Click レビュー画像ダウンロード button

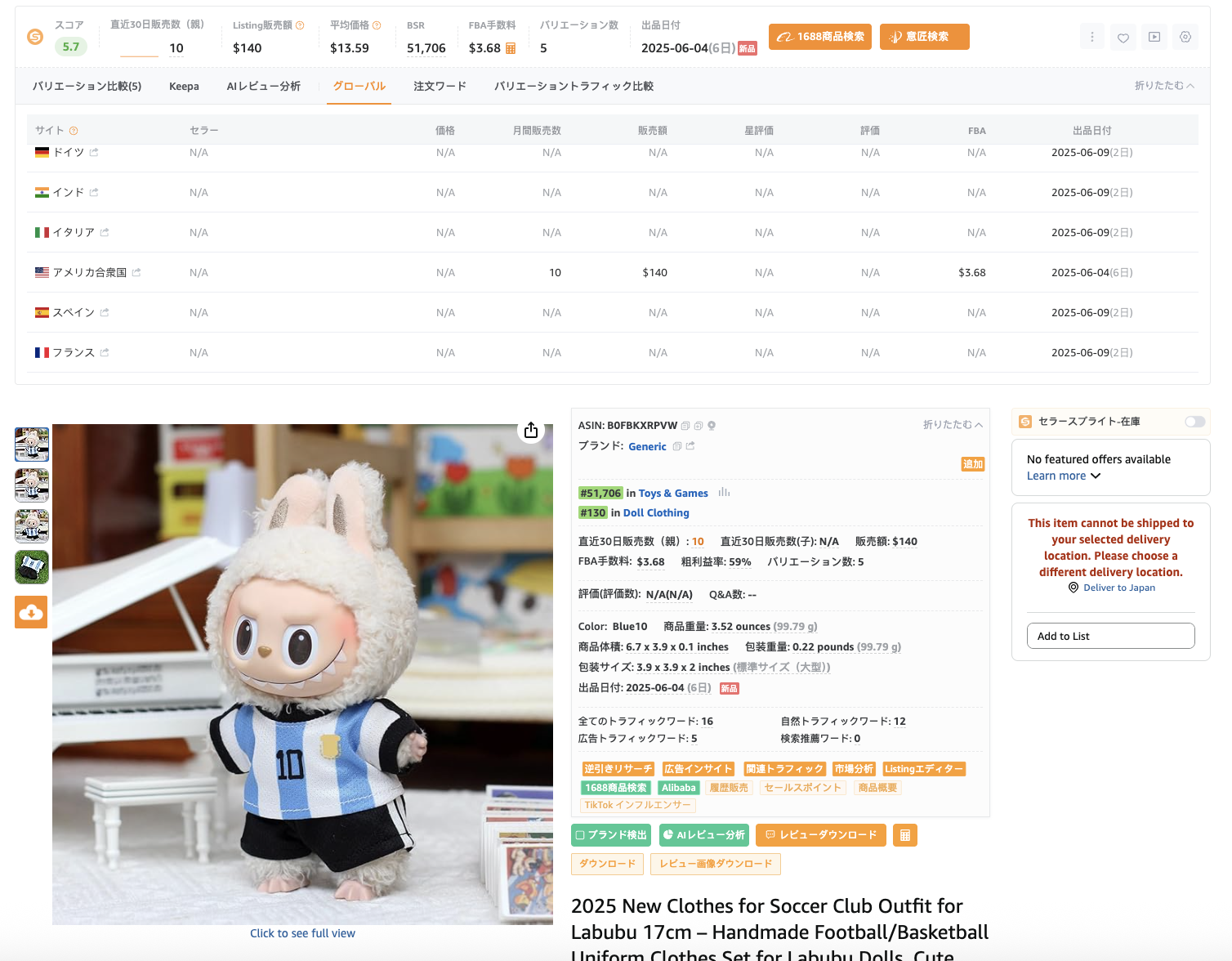(x=716, y=864)
